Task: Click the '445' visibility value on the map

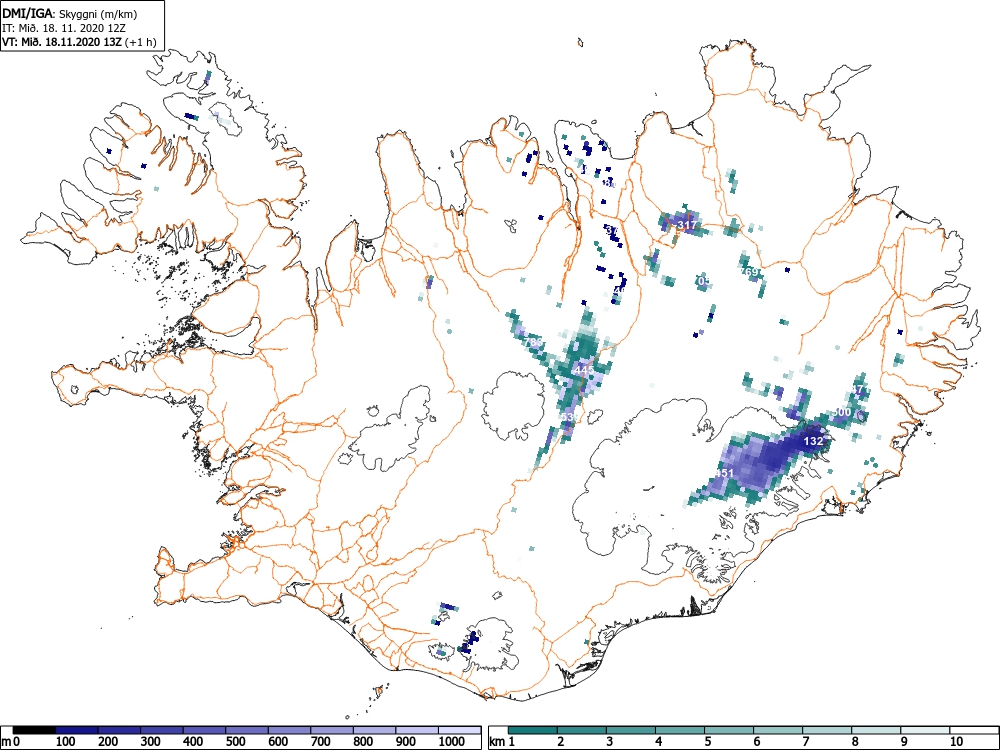Action: coord(585,370)
